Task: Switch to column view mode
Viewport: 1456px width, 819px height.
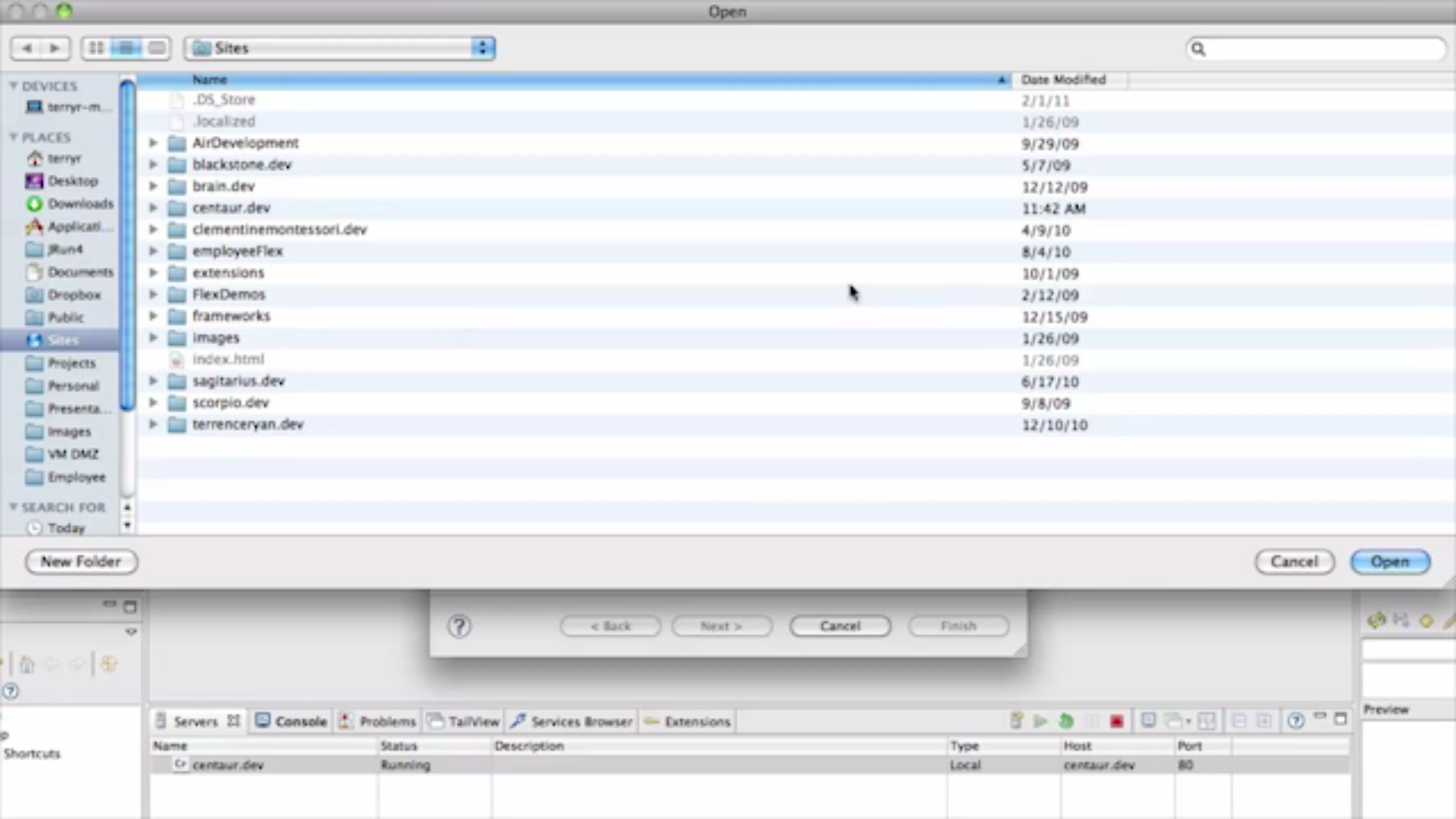Action: (156, 48)
